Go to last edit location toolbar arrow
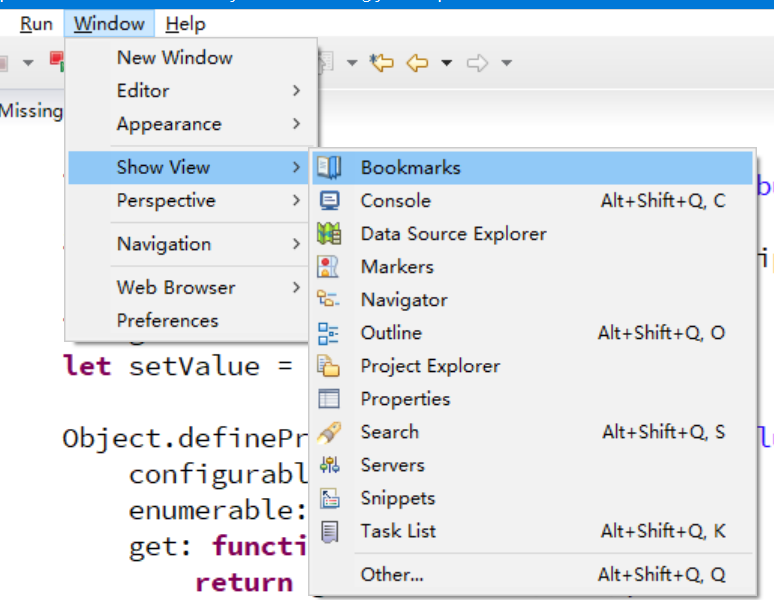The width and height of the screenshot is (774, 600). click(x=382, y=63)
